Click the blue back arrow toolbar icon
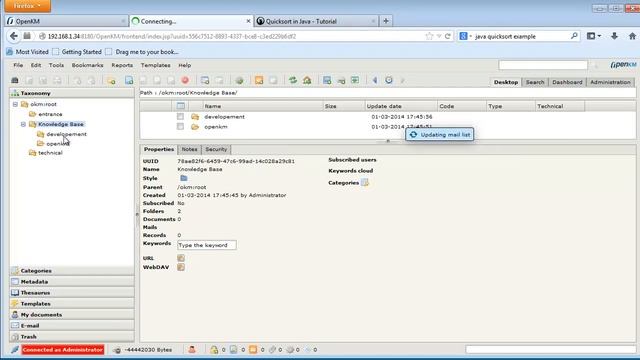The height and width of the screenshot is (360, 640). pyautogui.click(x=375, y=80)
